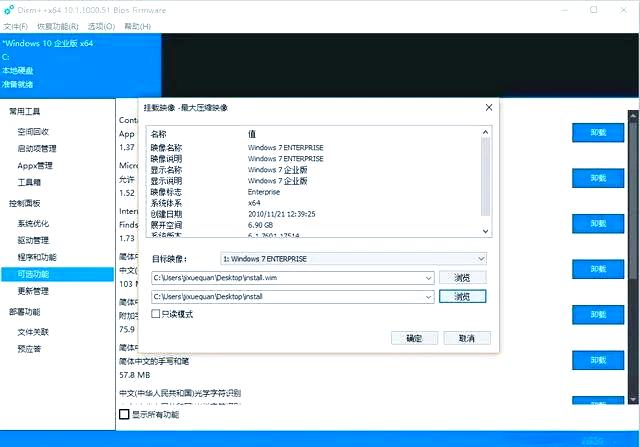Click the 部署功能 section header
The width and height of the screenshot is (640, 447).
pos(24,312)
